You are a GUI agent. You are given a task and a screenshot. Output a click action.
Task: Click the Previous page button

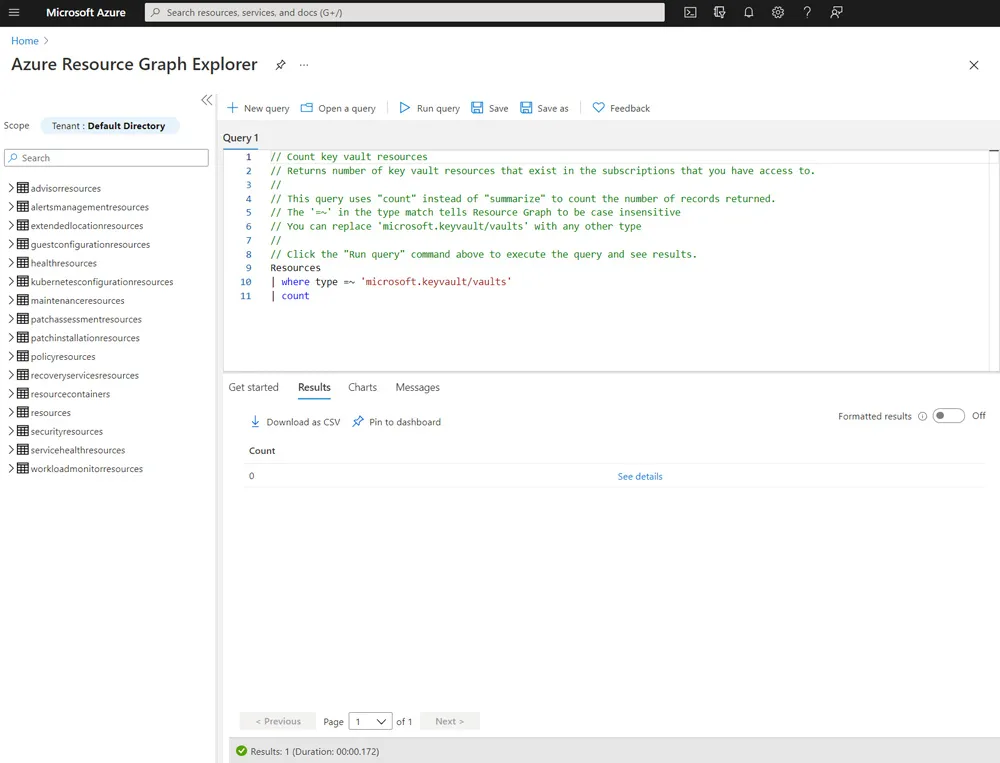[x=277, y=722]
